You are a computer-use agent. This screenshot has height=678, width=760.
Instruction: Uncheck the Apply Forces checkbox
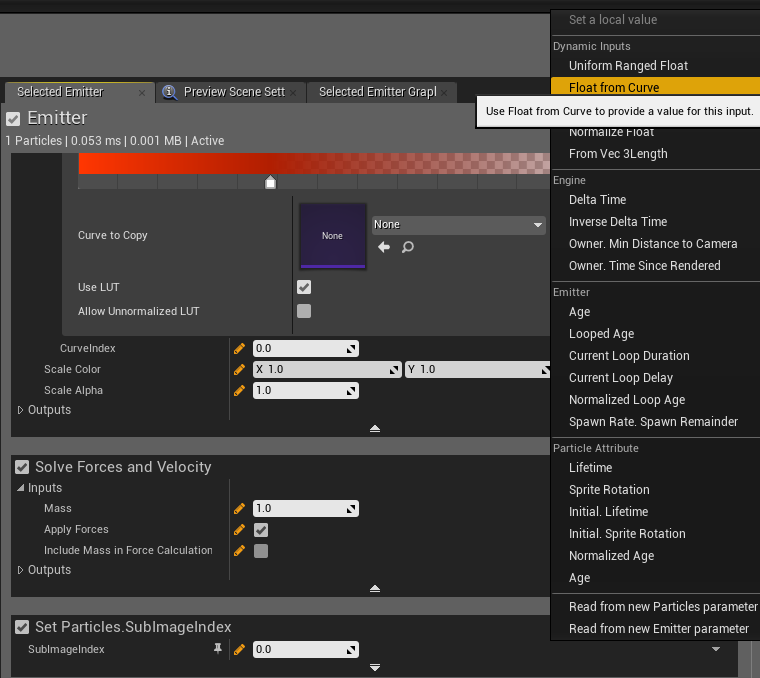[x=261, y=530]
